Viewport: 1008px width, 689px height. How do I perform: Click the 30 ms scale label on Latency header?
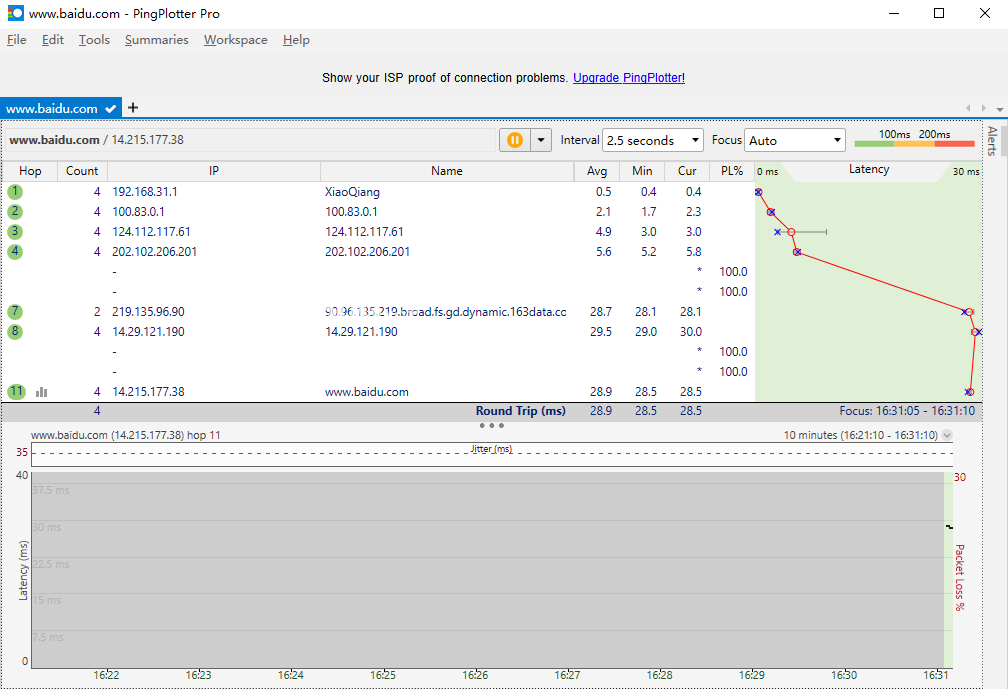[x=966, y=172]
